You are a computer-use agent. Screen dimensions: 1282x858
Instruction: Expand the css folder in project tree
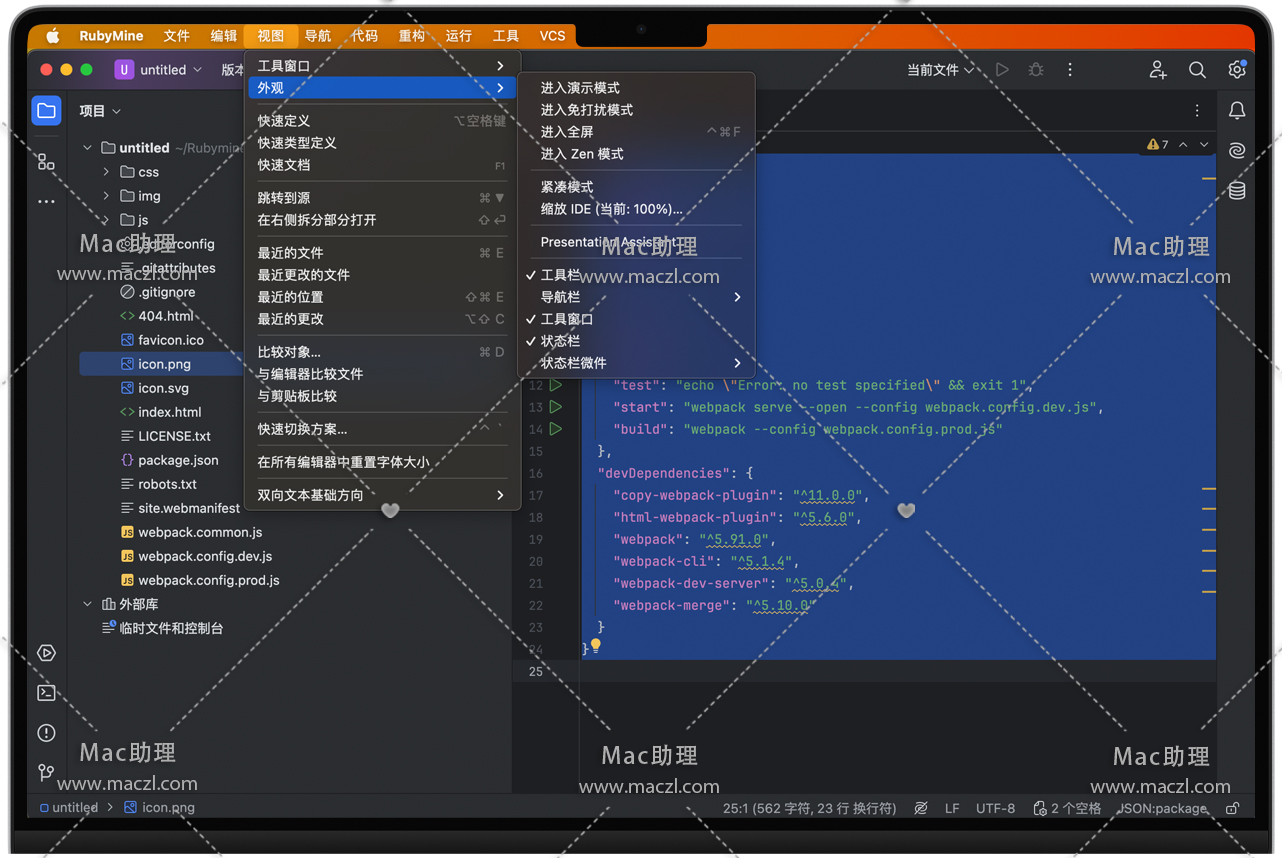point(106,172)
